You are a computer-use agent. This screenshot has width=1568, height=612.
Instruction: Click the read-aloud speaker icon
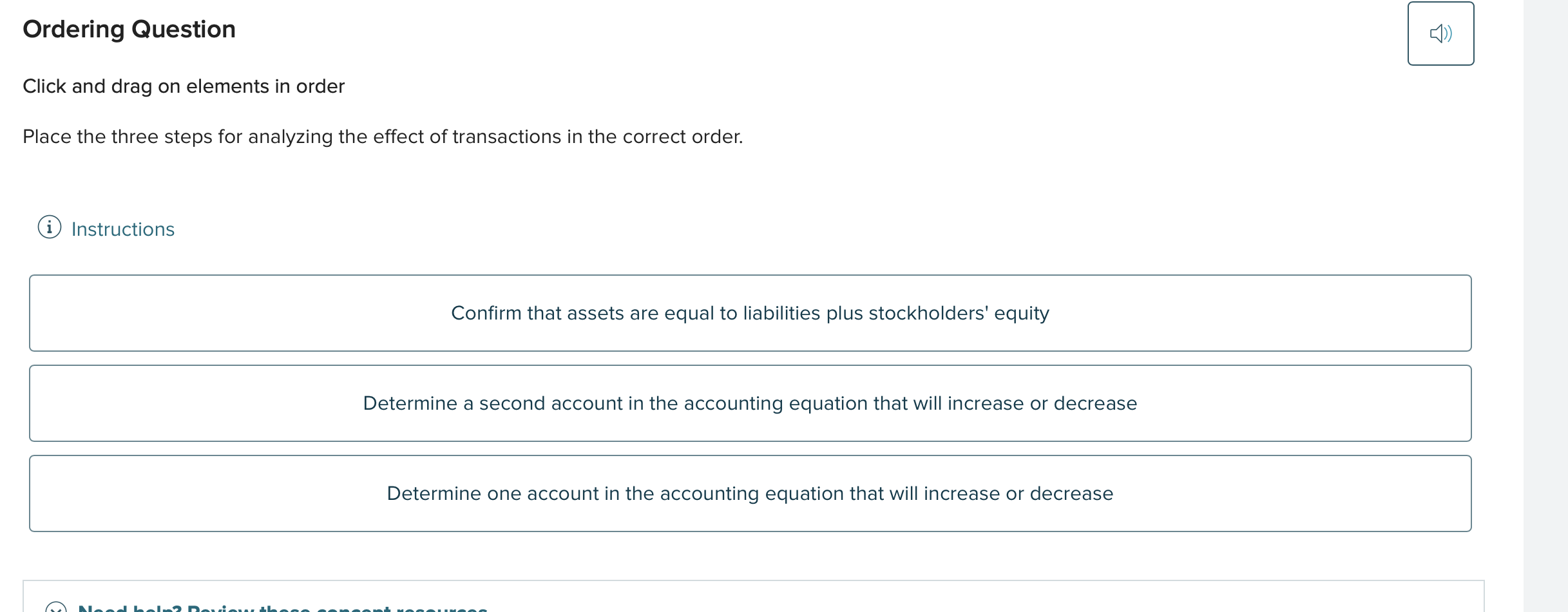[1440, 33]
